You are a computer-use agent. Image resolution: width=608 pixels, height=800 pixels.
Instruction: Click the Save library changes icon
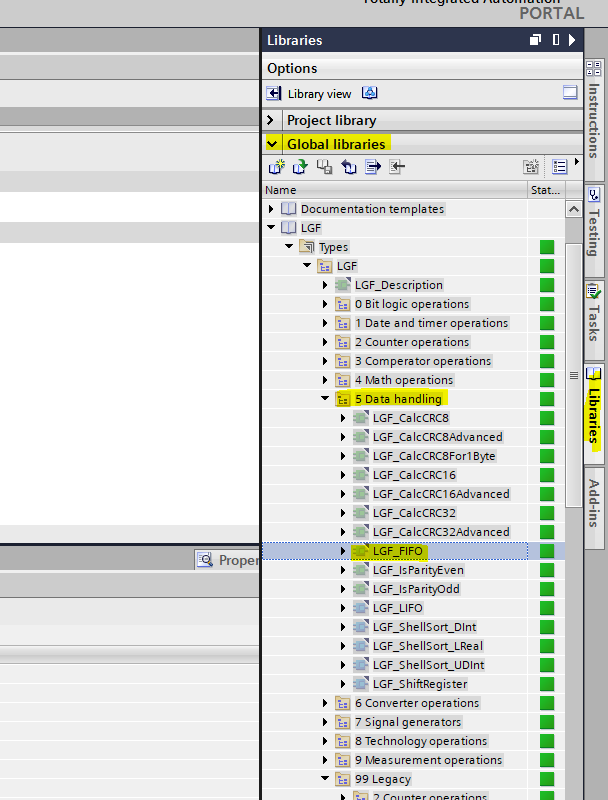[324, 167]
